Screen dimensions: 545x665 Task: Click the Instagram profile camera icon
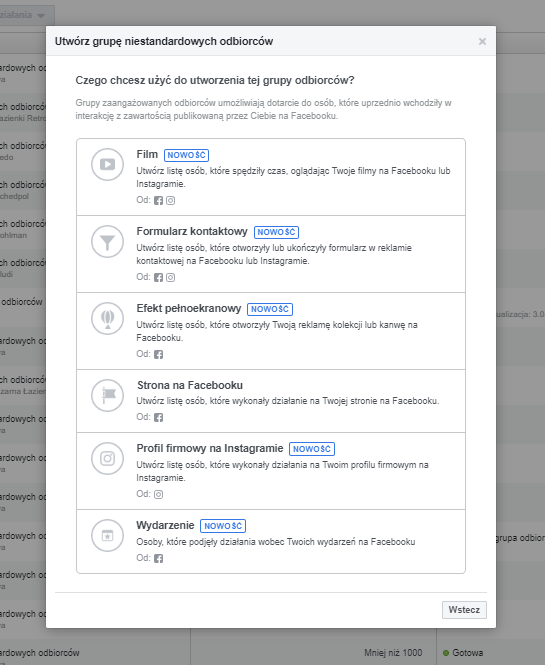click(x=107, y=458)
